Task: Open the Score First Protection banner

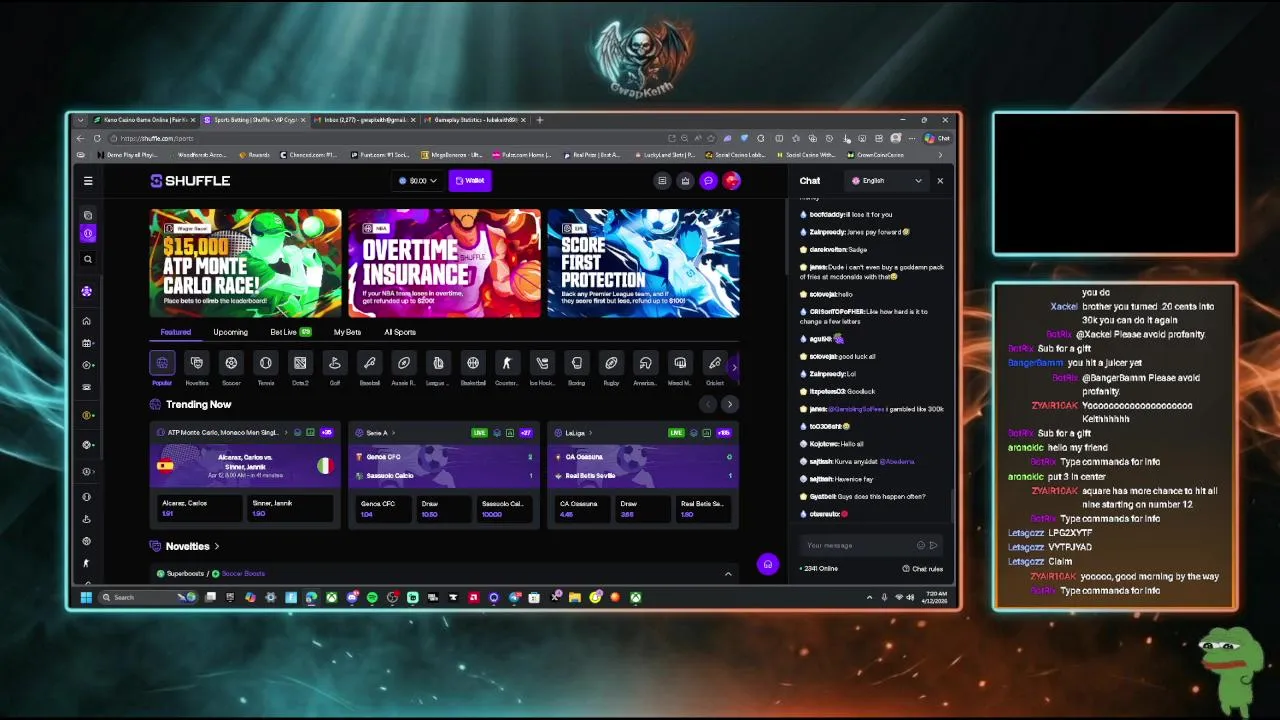Action: coord(643,263)
